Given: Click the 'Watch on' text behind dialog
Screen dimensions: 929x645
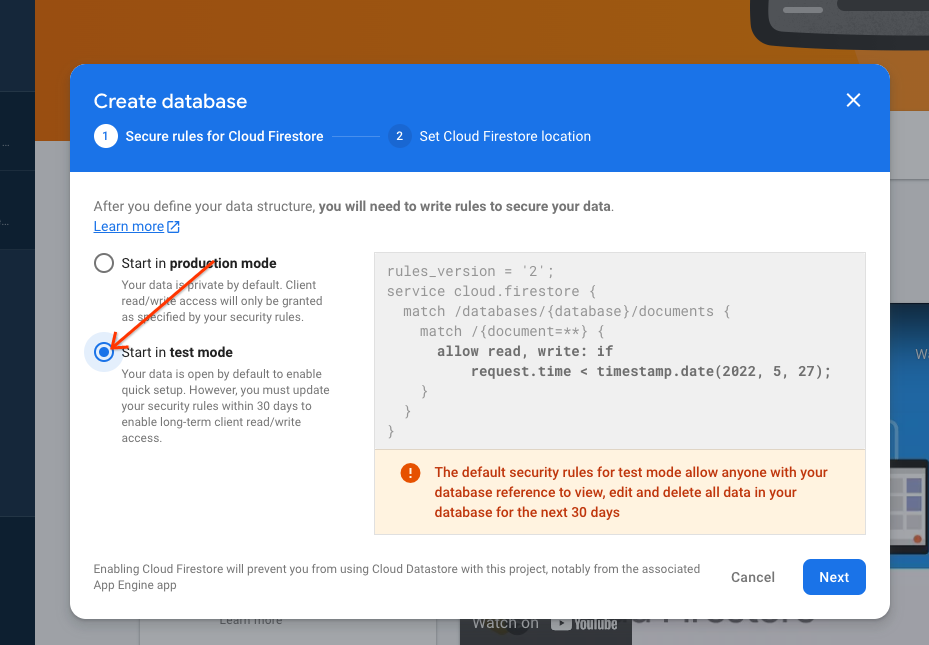Looking at the screenshot, I should 506,624.
